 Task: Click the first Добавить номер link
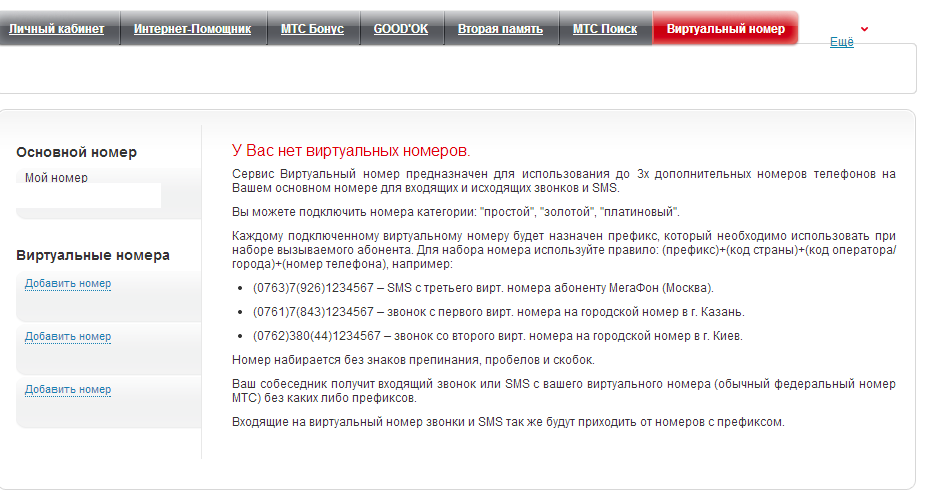[x=68, y=284]
